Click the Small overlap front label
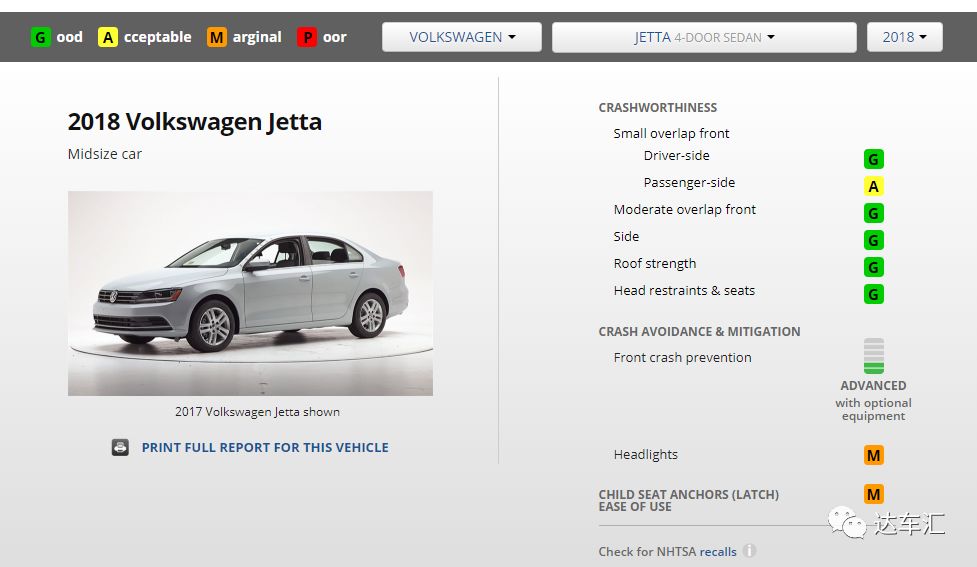The height and width of the screenshot is (567, 977). [x=671, y=133]
